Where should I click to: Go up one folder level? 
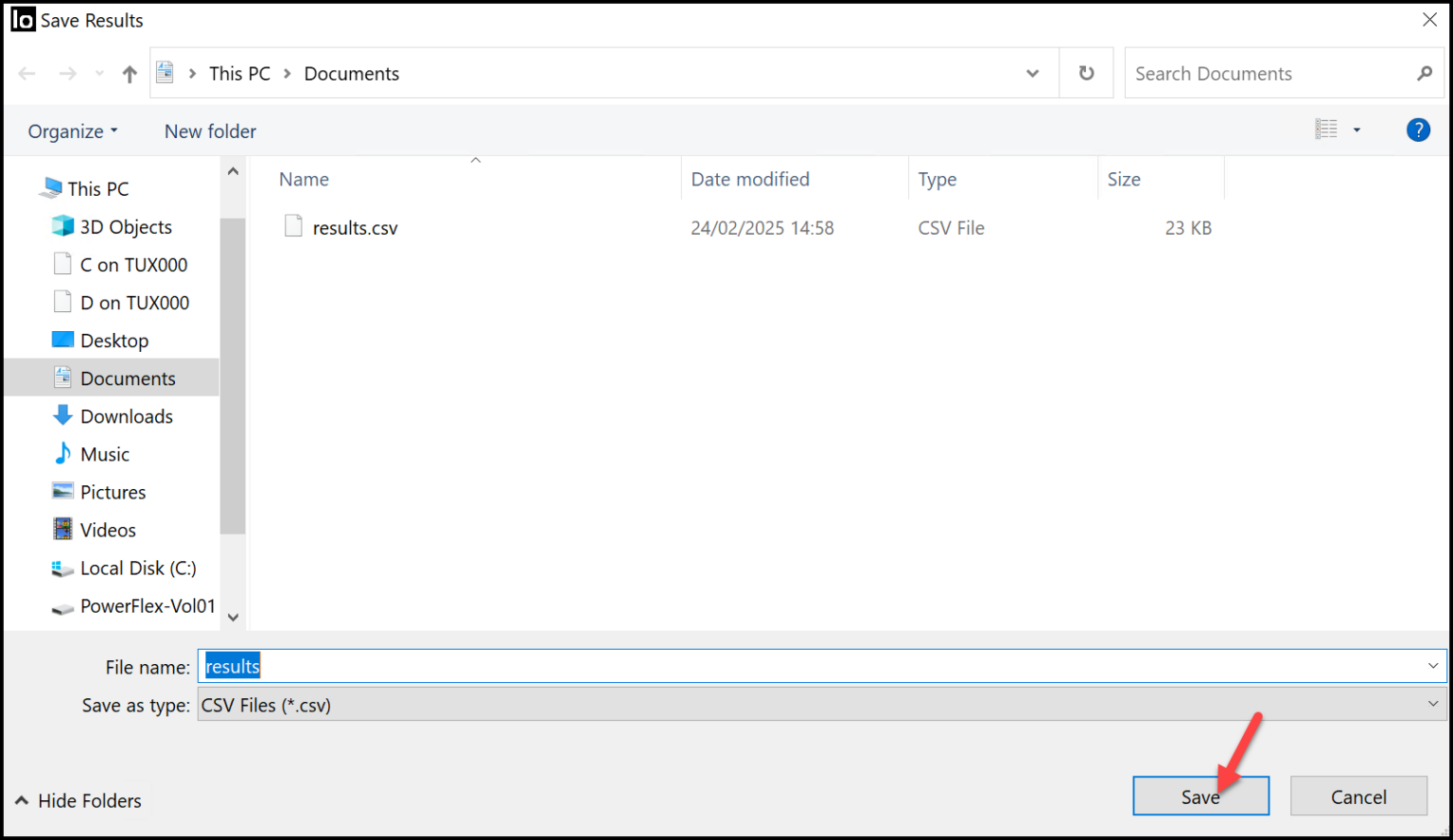coord(129,72)
